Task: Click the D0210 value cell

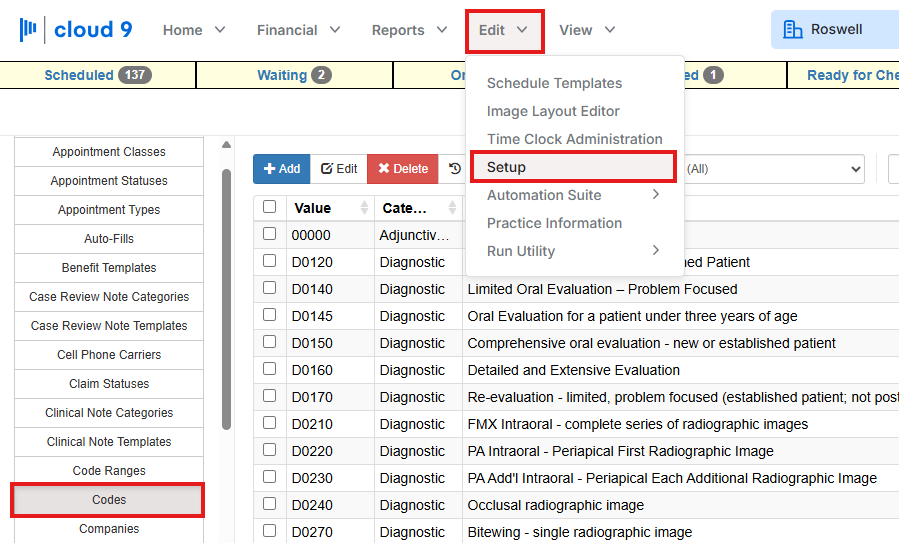Action: [x=330, y=424]
